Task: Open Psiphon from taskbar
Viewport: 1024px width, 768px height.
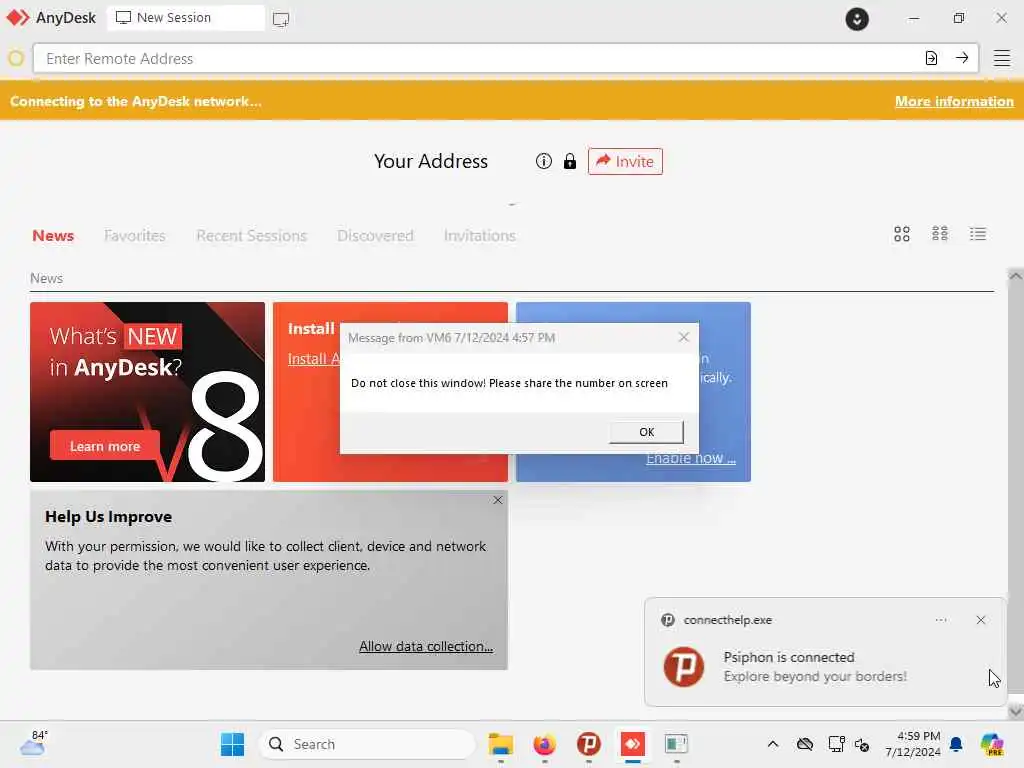Action: tap(588, 744)
